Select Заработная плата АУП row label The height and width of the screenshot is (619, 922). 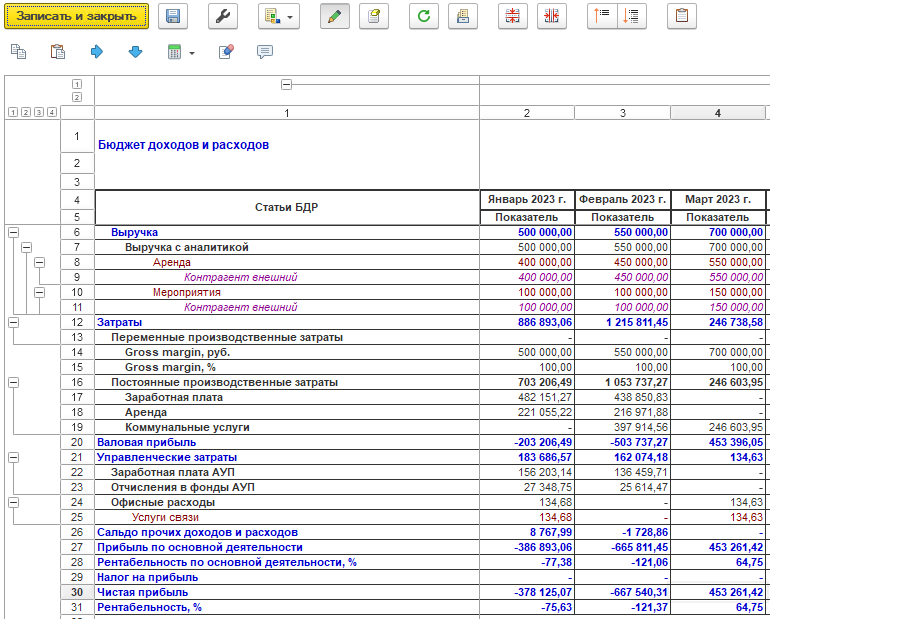(x=173, y=472)
